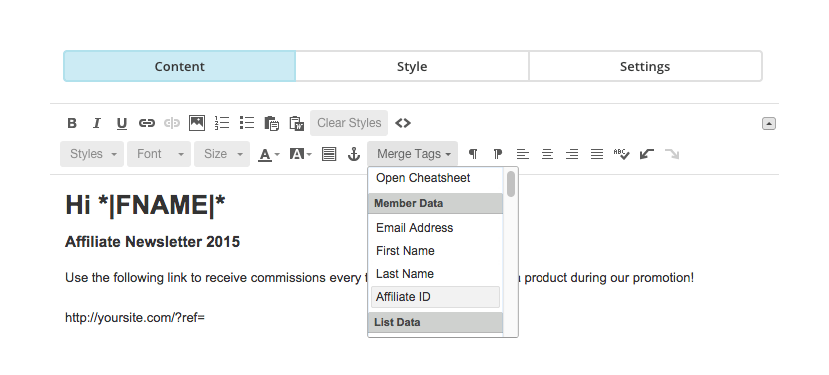Toggle underline formatting
Image resolution: width=829 pixels, height=375 pixels.
point(122,123)
